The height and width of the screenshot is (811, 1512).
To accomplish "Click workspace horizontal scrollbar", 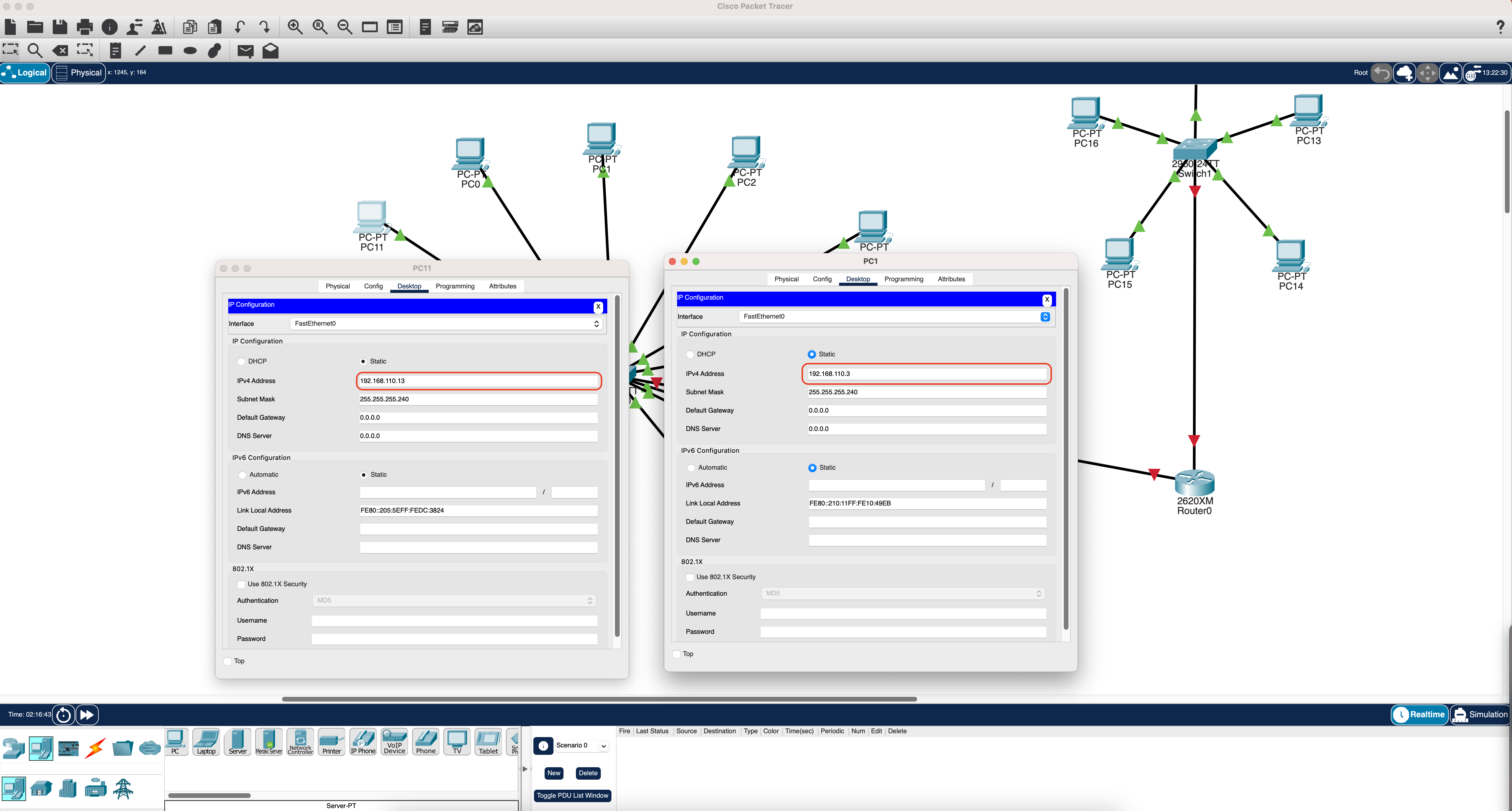I will pyautogui.click(x=599, y=699).
